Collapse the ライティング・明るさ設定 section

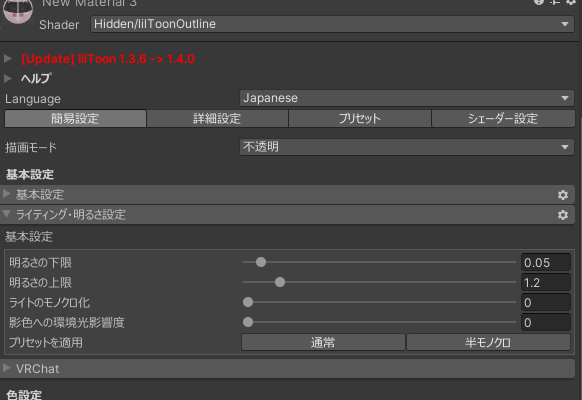[x=7, y=214]
